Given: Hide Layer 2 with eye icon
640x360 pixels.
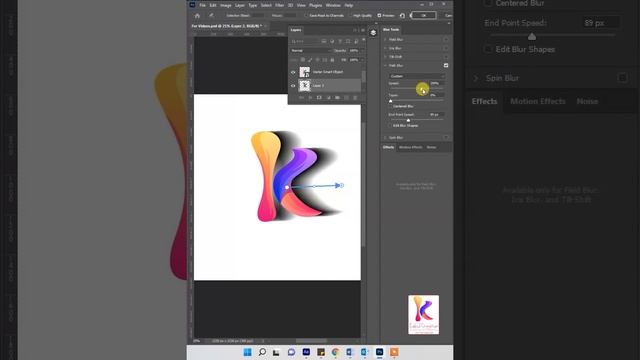Looking at the screenshot, I should pyautogui.click(x=293, y=86).
